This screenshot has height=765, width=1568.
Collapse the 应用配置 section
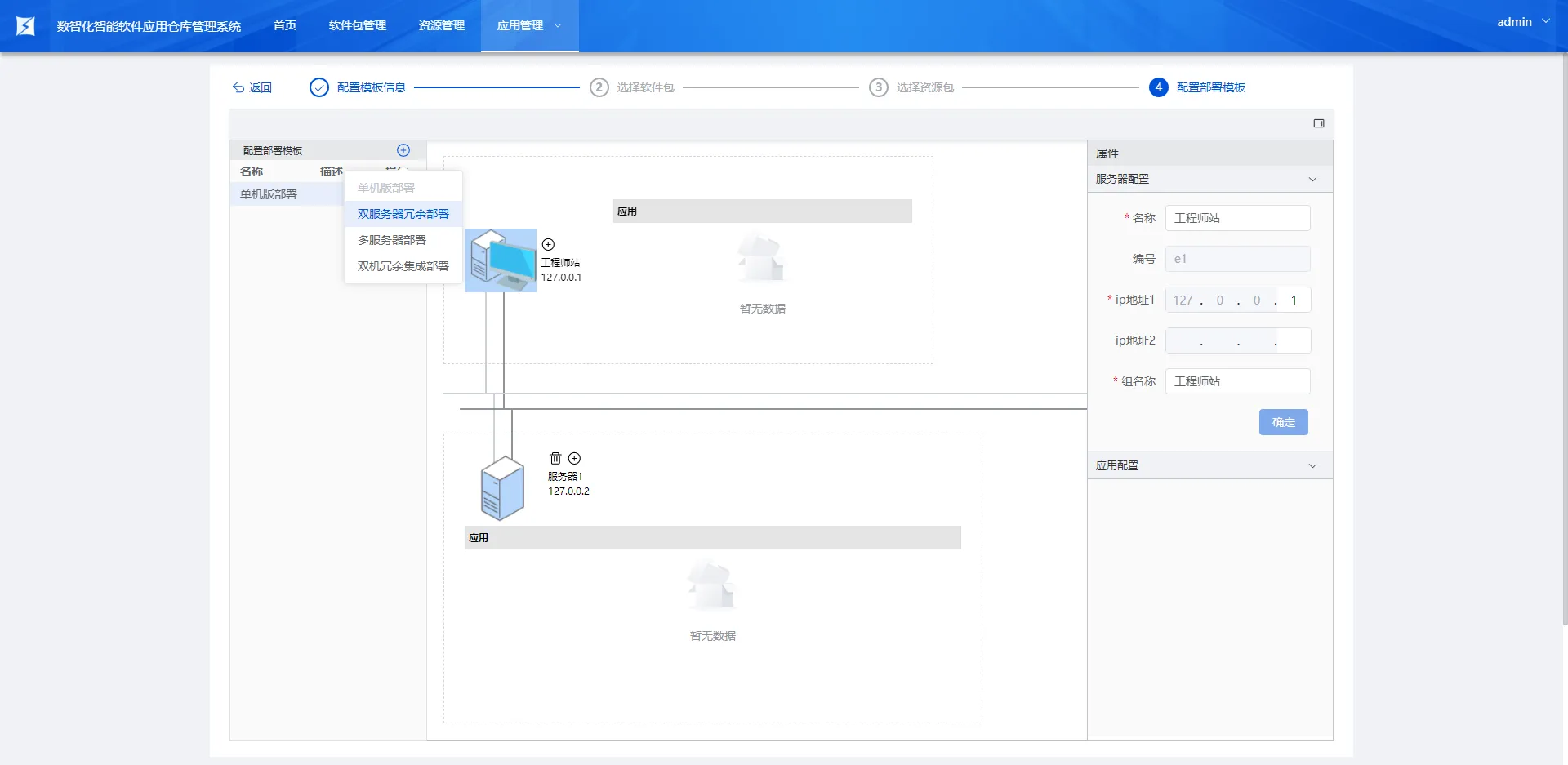tap(1312, 465)
